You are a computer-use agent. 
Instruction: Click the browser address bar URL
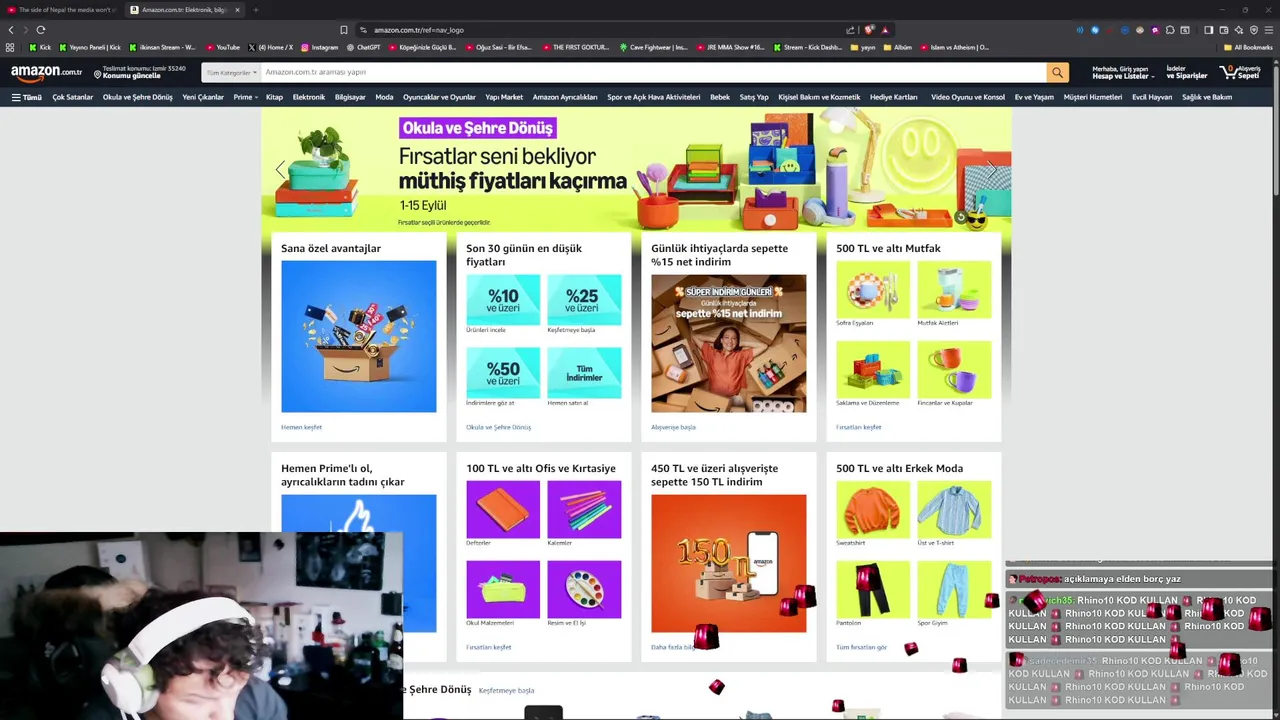(419, 30)
